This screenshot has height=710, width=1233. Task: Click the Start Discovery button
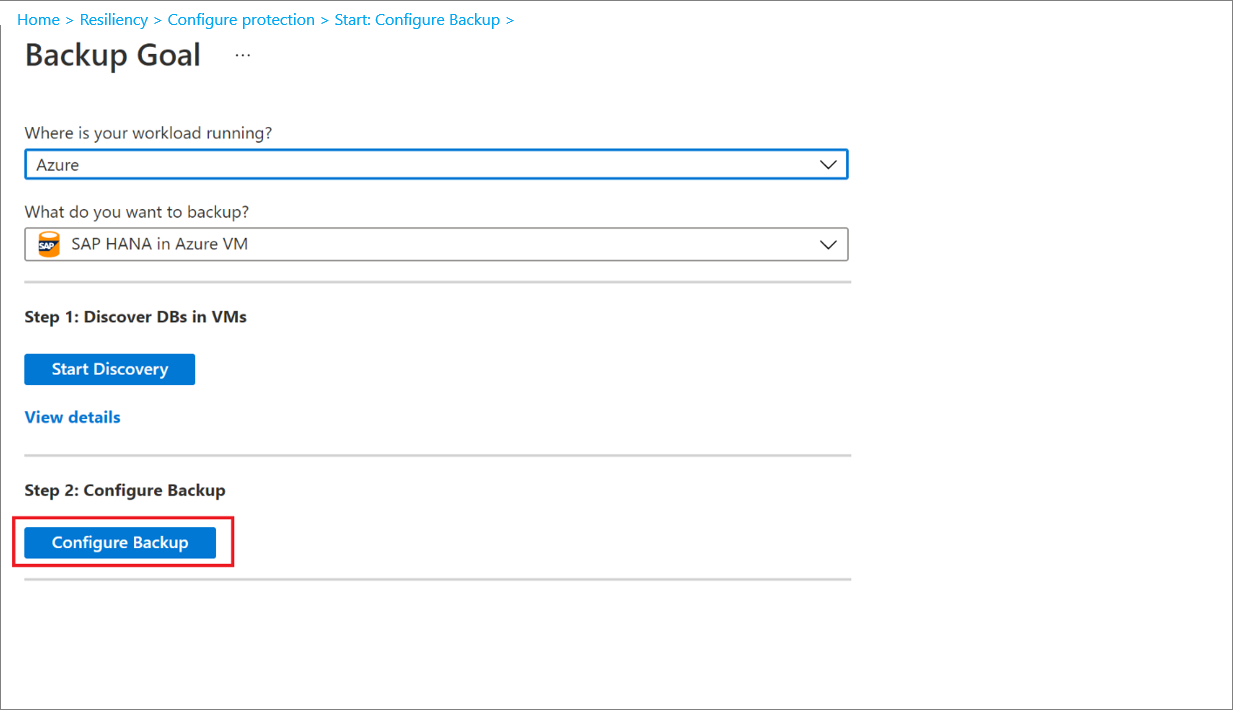click(x=109, y=368)
